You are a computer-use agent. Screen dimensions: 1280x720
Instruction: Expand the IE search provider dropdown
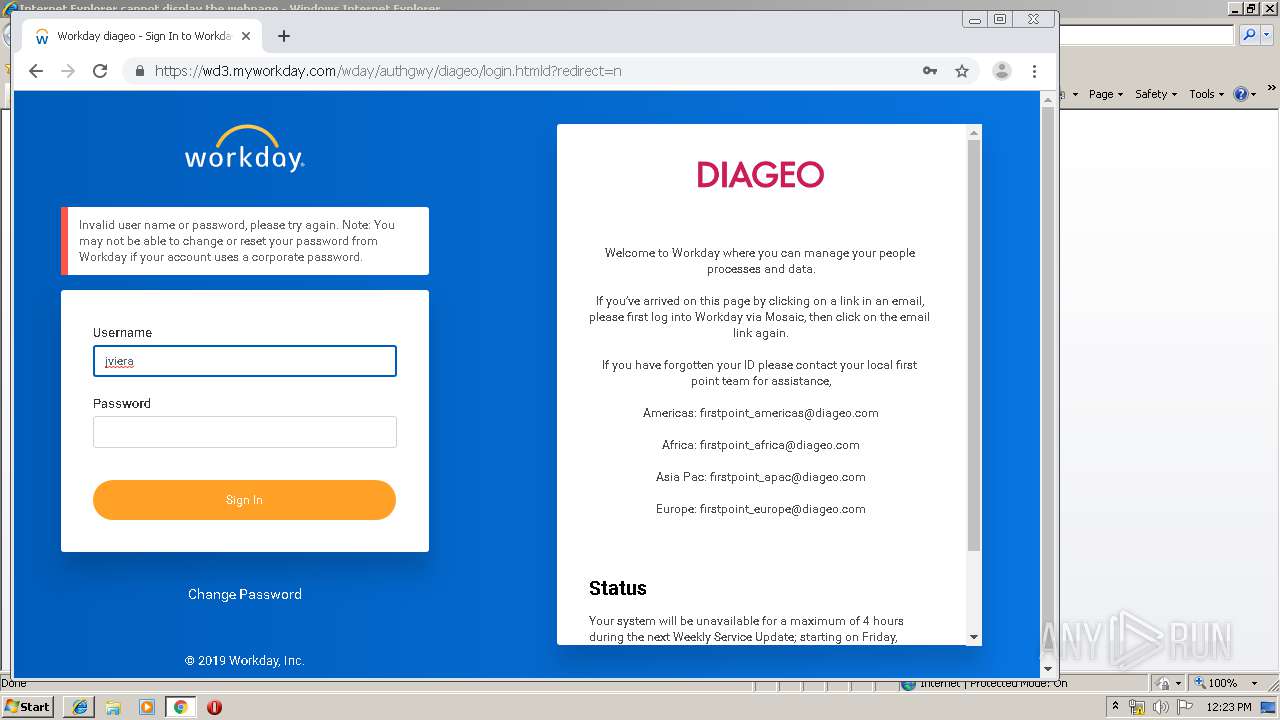point(1266,35)
